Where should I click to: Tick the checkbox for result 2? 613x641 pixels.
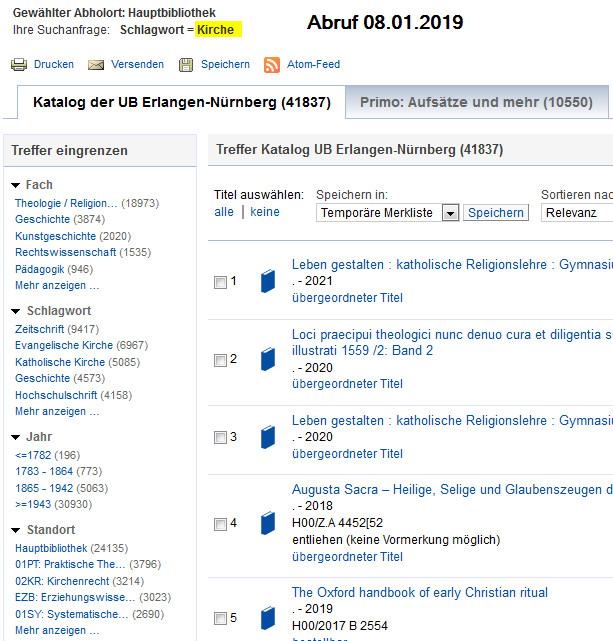[x=220, y=360]
